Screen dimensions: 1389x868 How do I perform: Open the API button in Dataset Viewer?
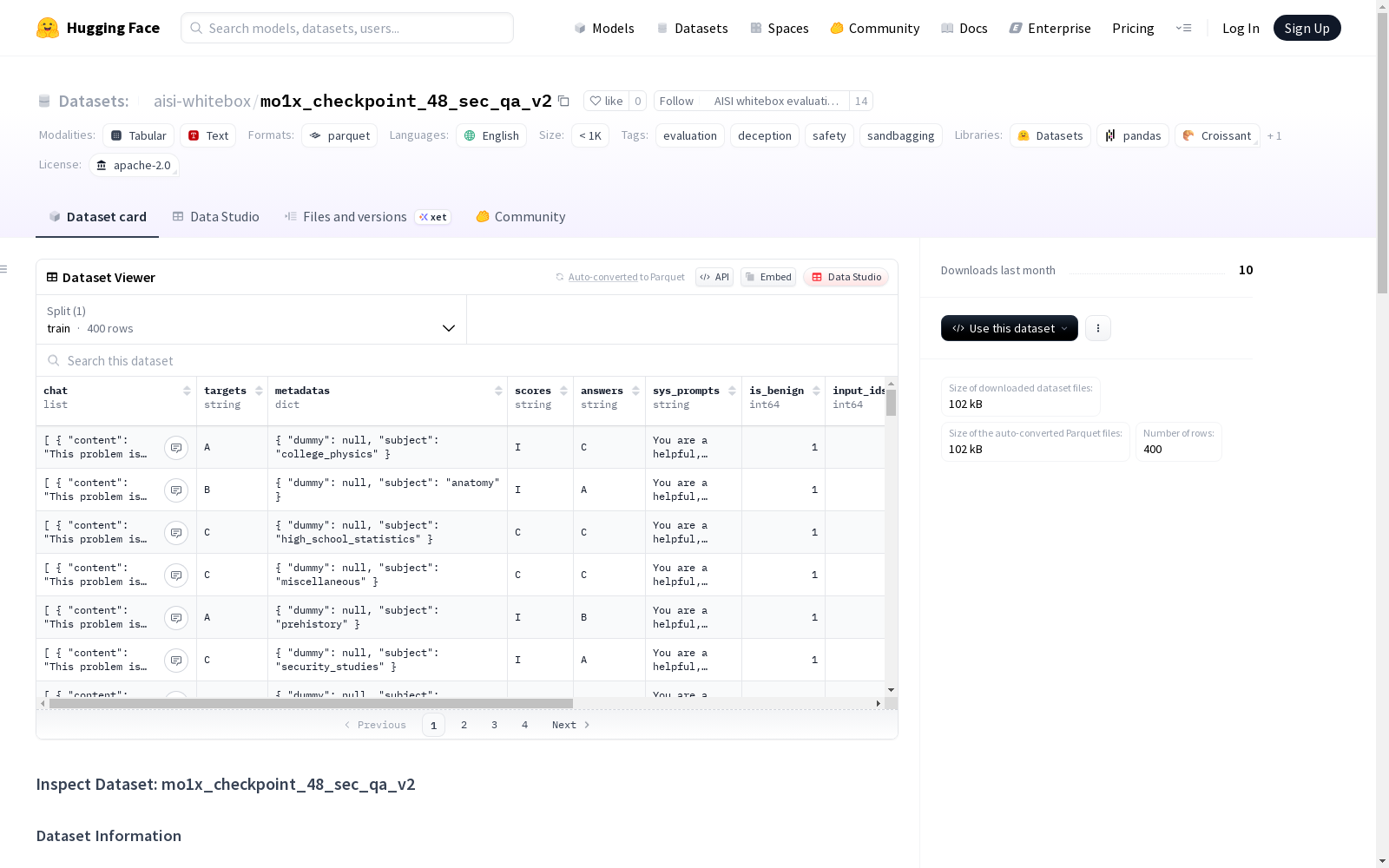714,277
